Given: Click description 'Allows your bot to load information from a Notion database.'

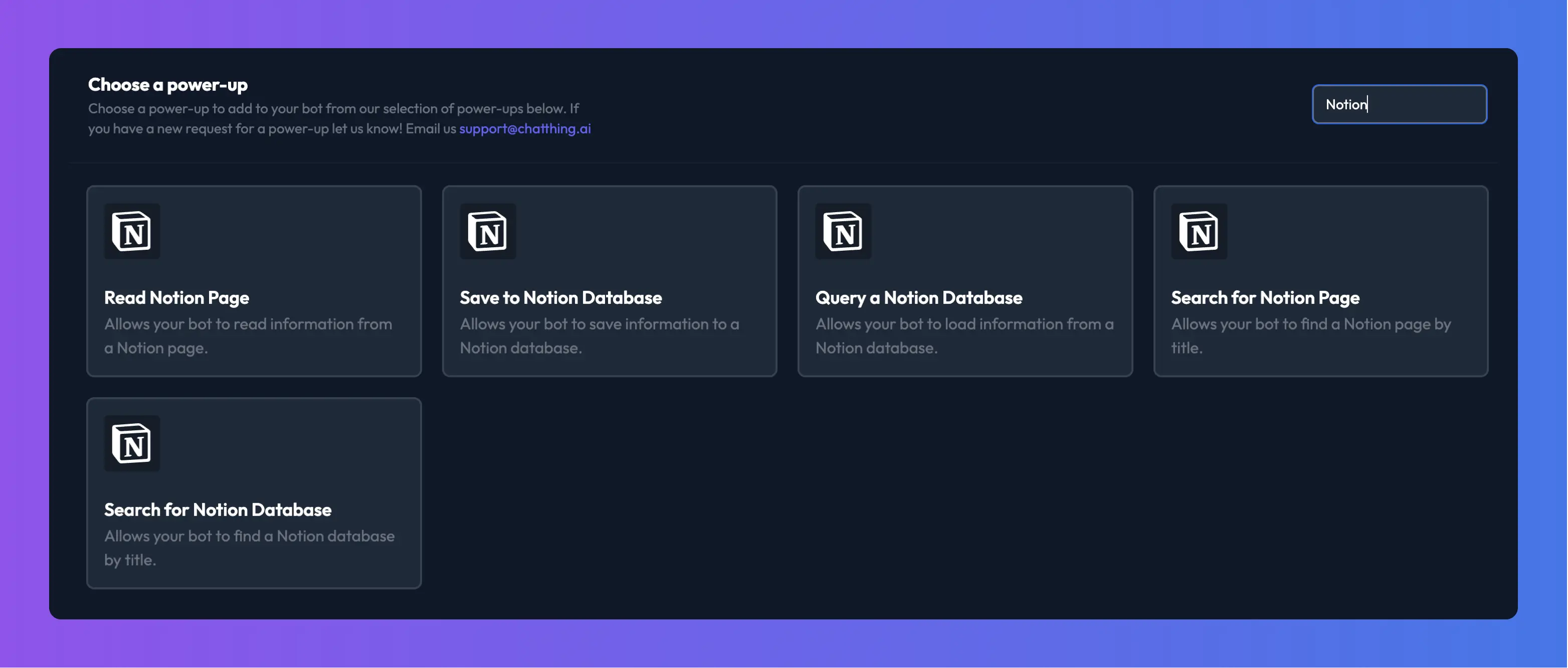Looking at the screenshot, I should [965, 336].
